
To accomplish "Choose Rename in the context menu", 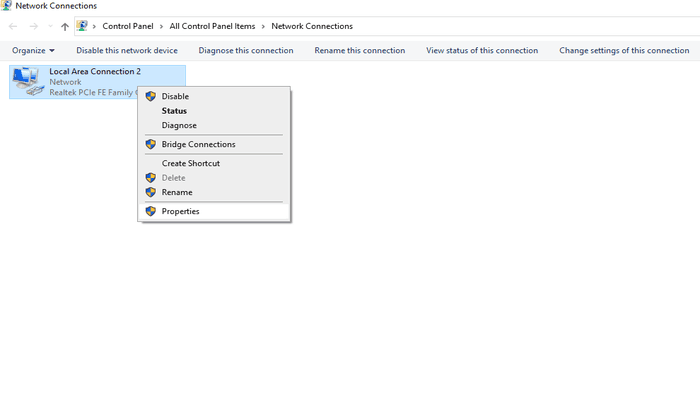I will pyautogui.click(x=214, y=192).
